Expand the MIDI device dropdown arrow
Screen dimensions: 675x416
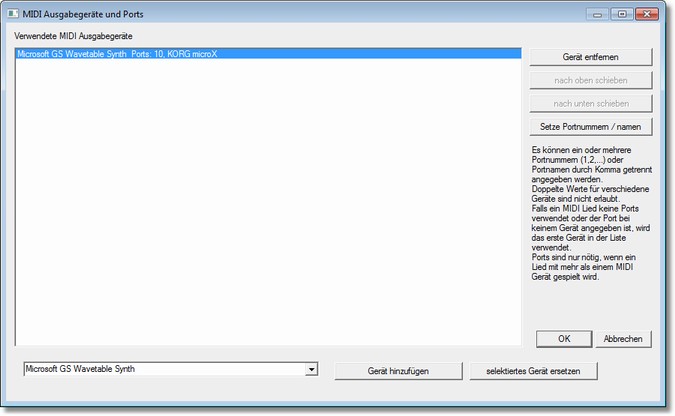pyautogui.click(x=312, y=369)
